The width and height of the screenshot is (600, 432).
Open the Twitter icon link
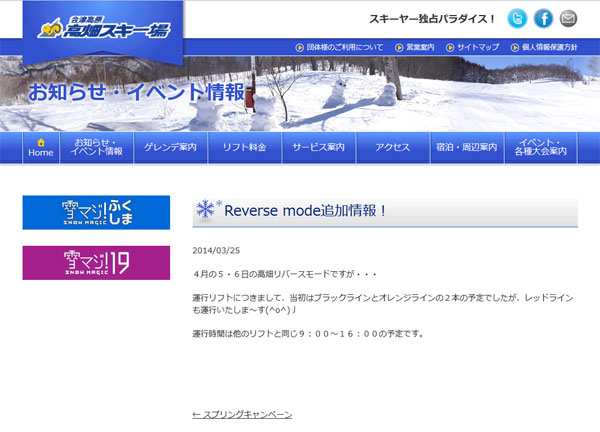pos(517,19)
